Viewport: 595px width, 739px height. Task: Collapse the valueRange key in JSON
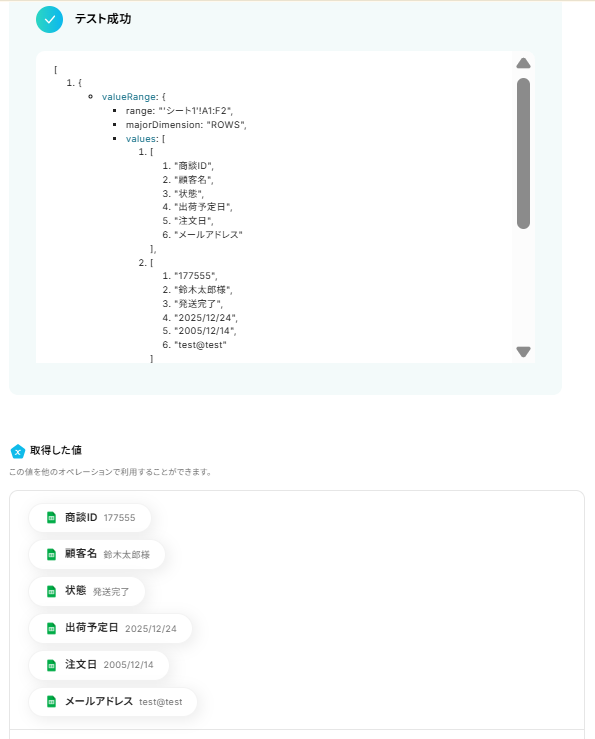(x=129, y=97)
